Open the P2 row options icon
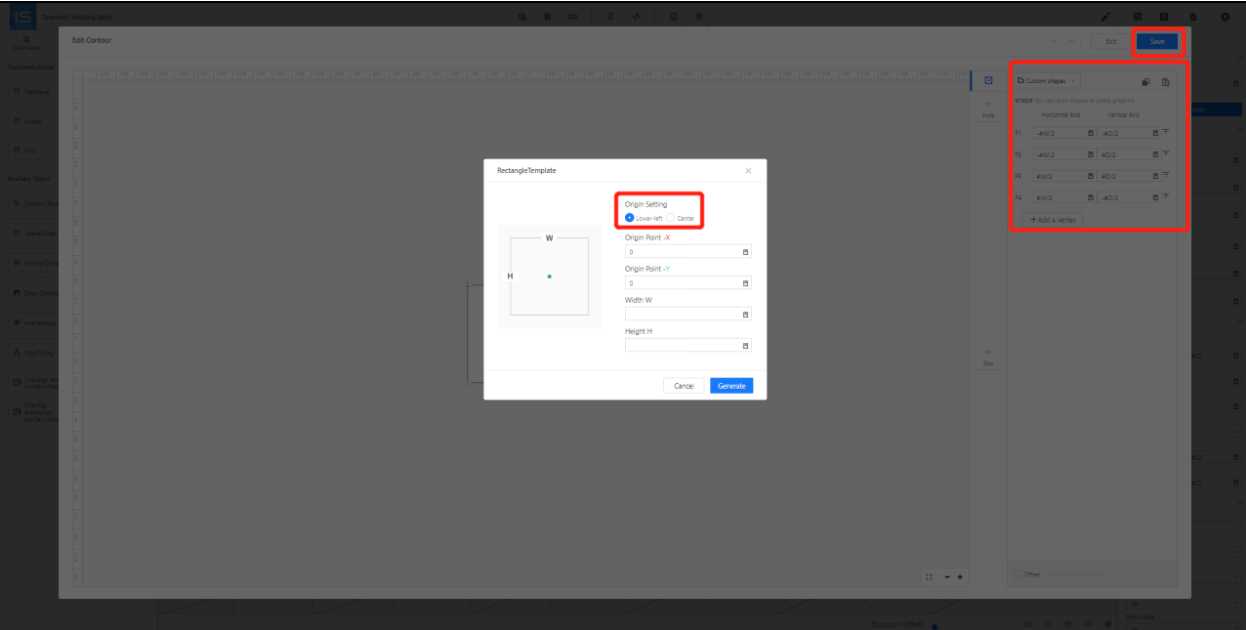The image size is (1246, 630). click(1166, 154)
